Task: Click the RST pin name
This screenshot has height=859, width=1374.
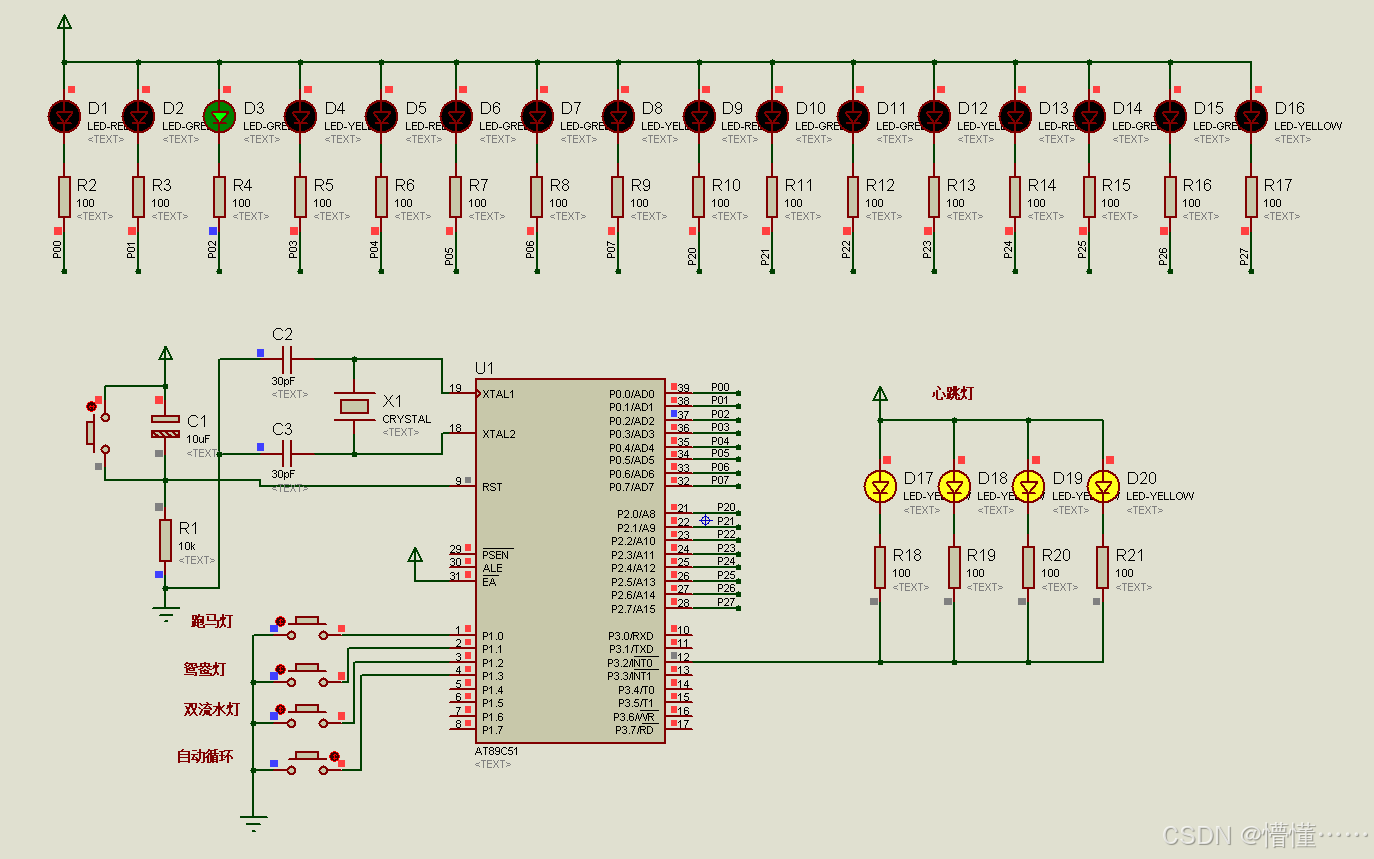Action: click(492, 487)
